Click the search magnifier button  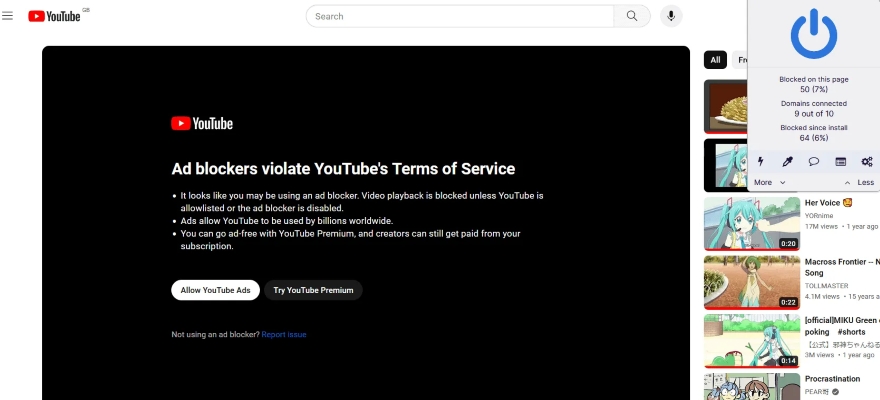point(632,16)
